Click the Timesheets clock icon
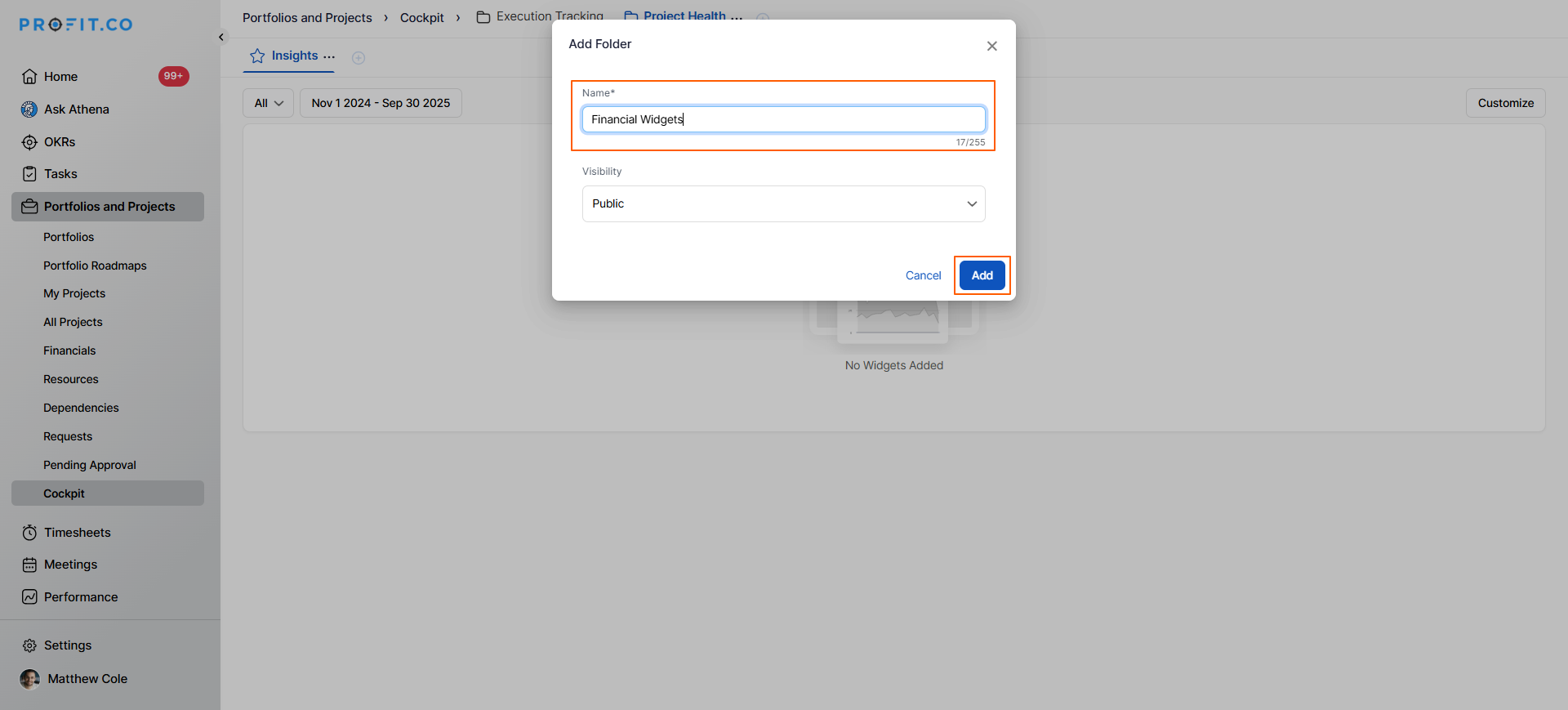Viewport: 1568px width, 710px height. coord(29,533)
